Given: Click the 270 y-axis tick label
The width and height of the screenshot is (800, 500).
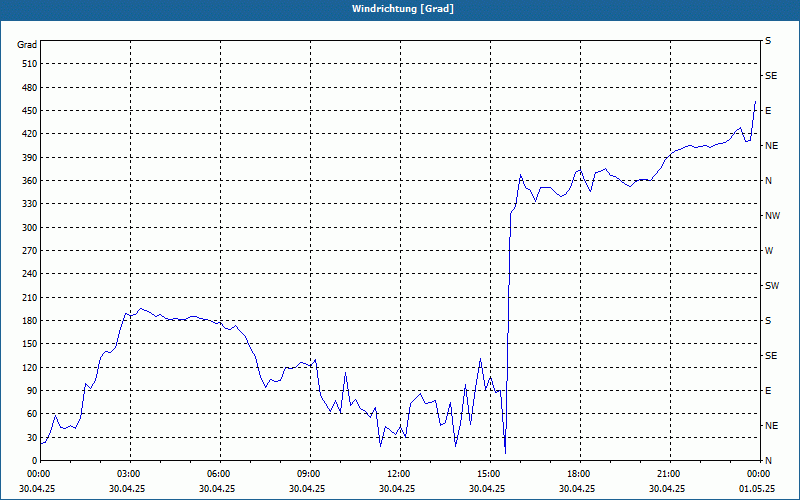Looking at the screenshot, I should (x=30, y=251).
